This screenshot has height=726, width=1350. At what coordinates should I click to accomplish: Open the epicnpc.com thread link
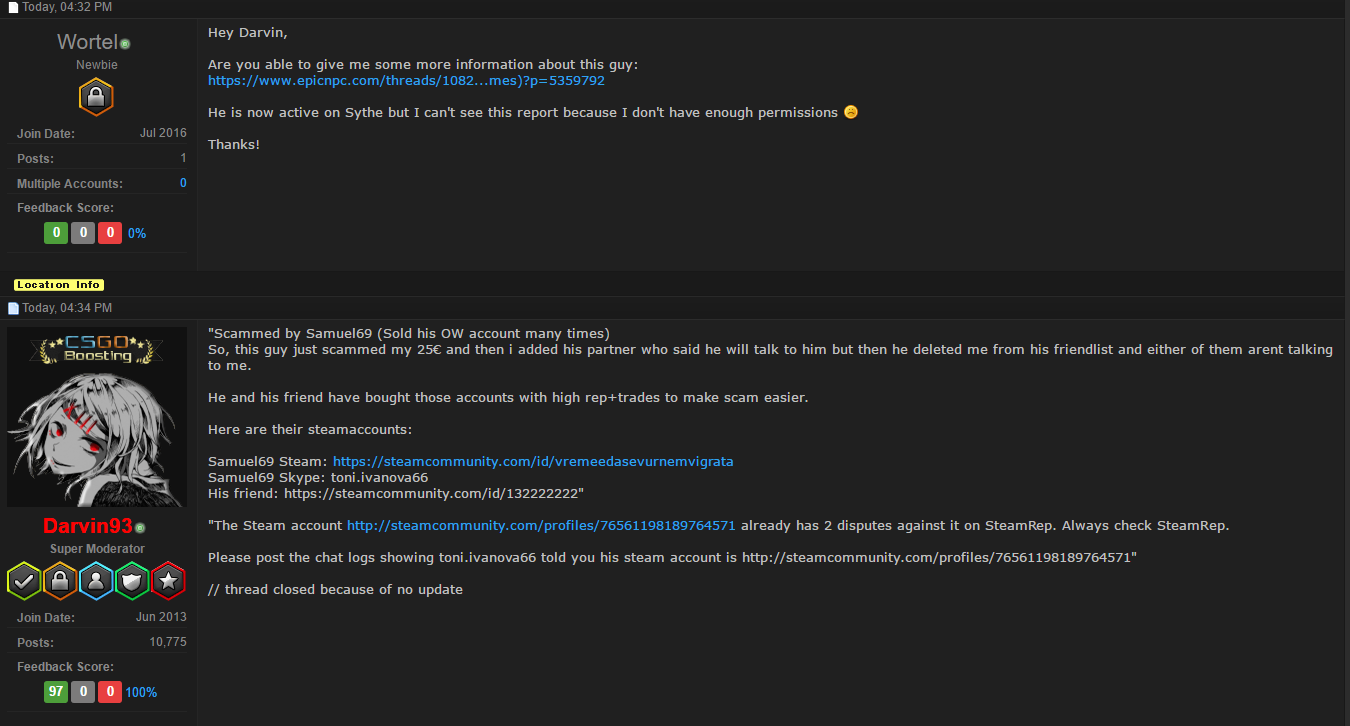(x=406, y=81)
